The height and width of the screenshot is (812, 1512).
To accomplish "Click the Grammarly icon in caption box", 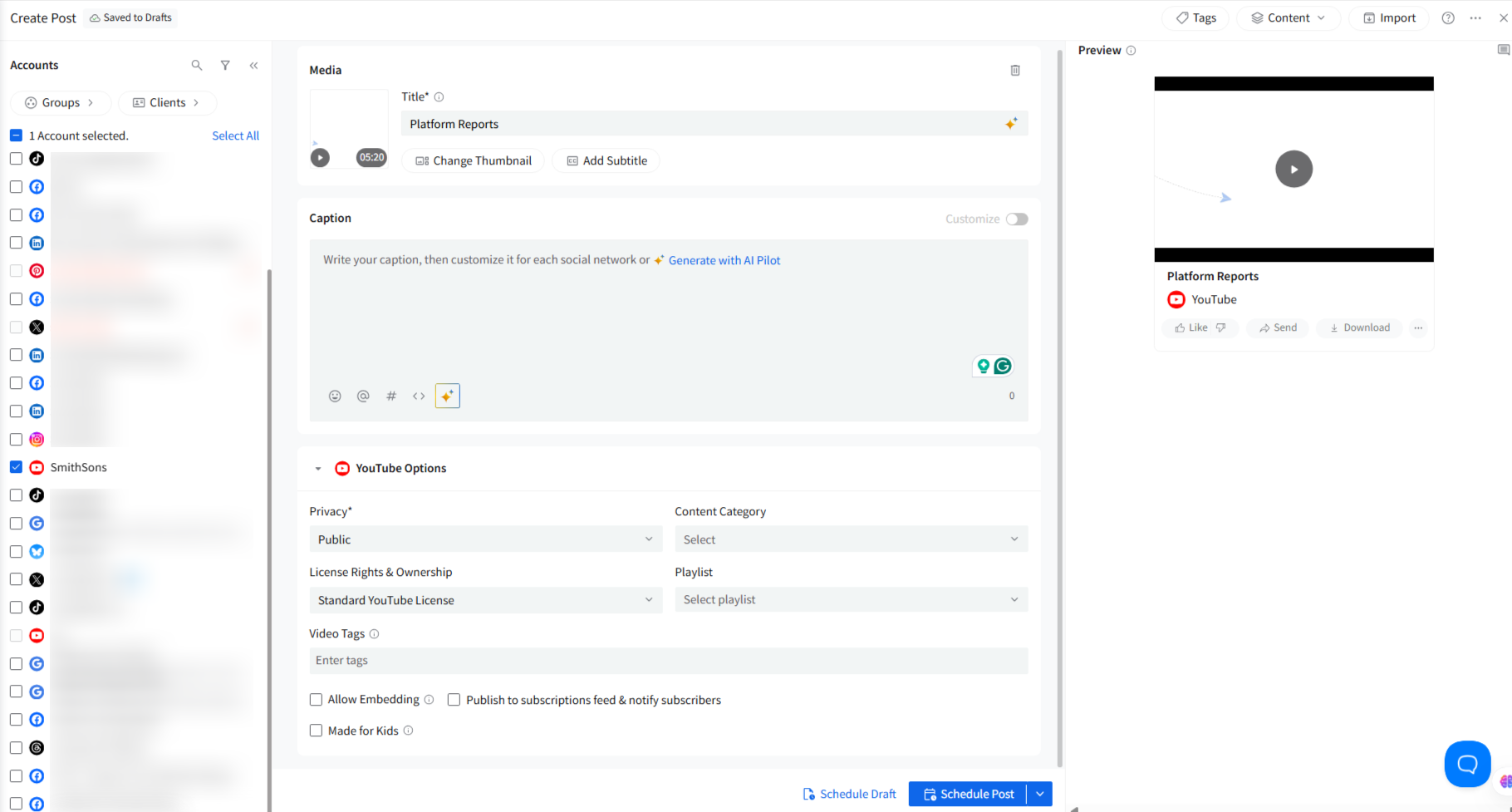I will [x=1003, y=366].
